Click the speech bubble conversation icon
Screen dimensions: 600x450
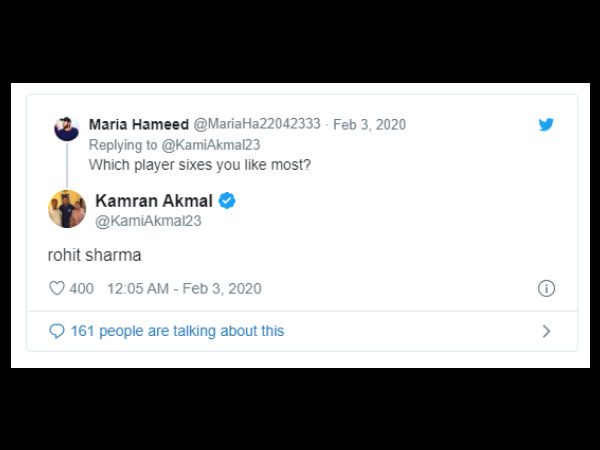pos(57,331)
